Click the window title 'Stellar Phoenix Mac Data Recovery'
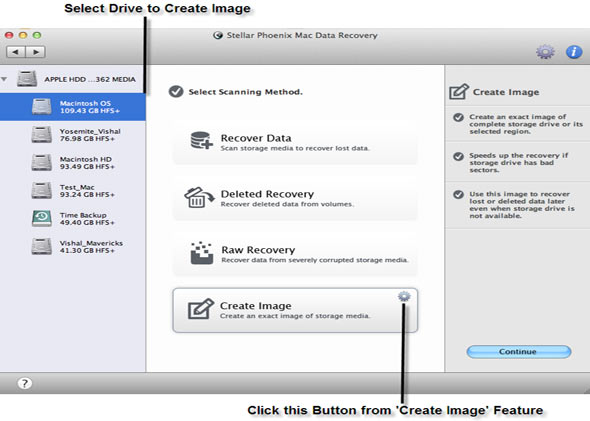590x421 pixels. (302, 35)
